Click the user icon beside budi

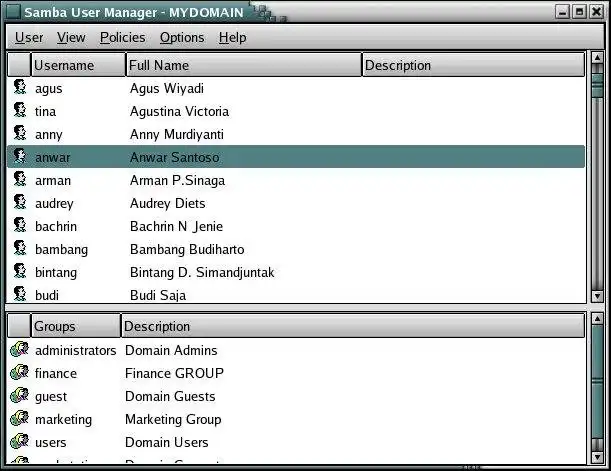pos(20,294)
